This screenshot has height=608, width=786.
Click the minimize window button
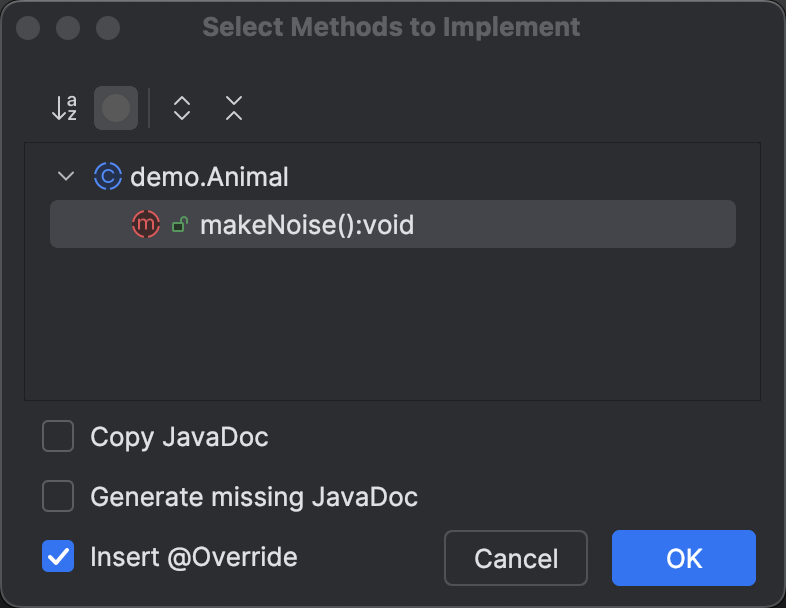click(68, 27)
